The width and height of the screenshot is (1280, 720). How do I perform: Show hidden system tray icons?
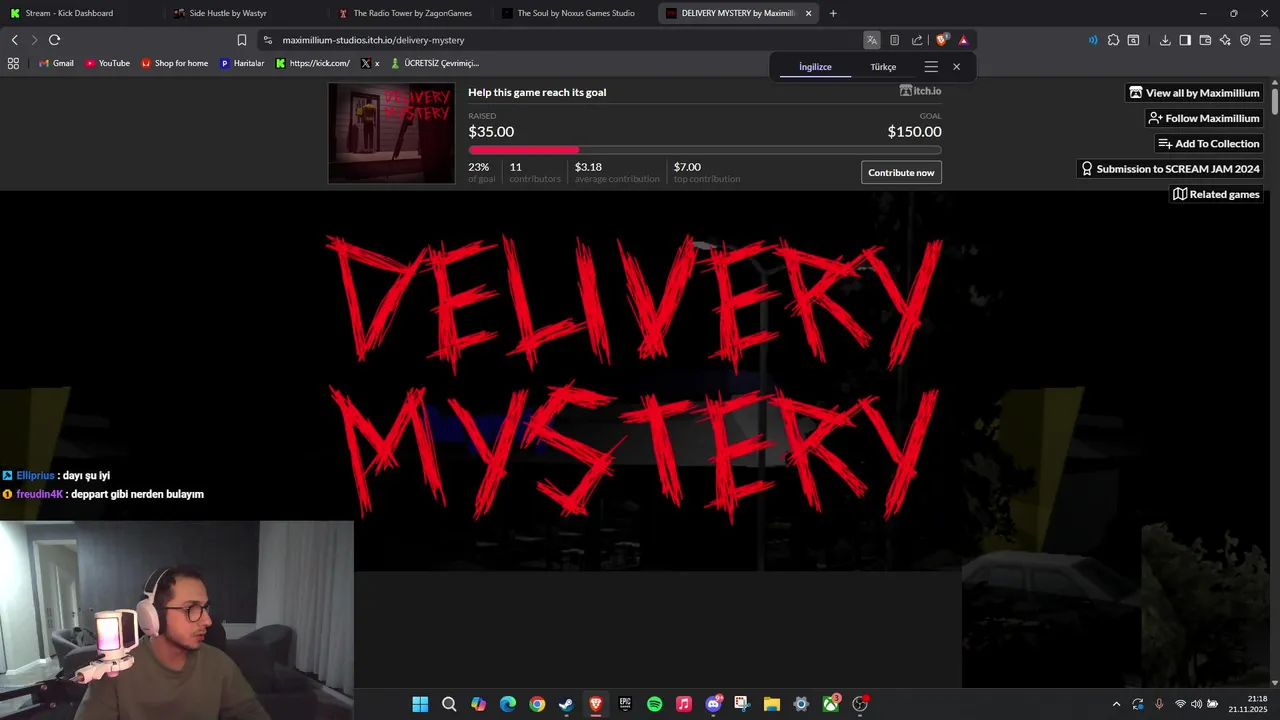click(x=1116, y=704)
